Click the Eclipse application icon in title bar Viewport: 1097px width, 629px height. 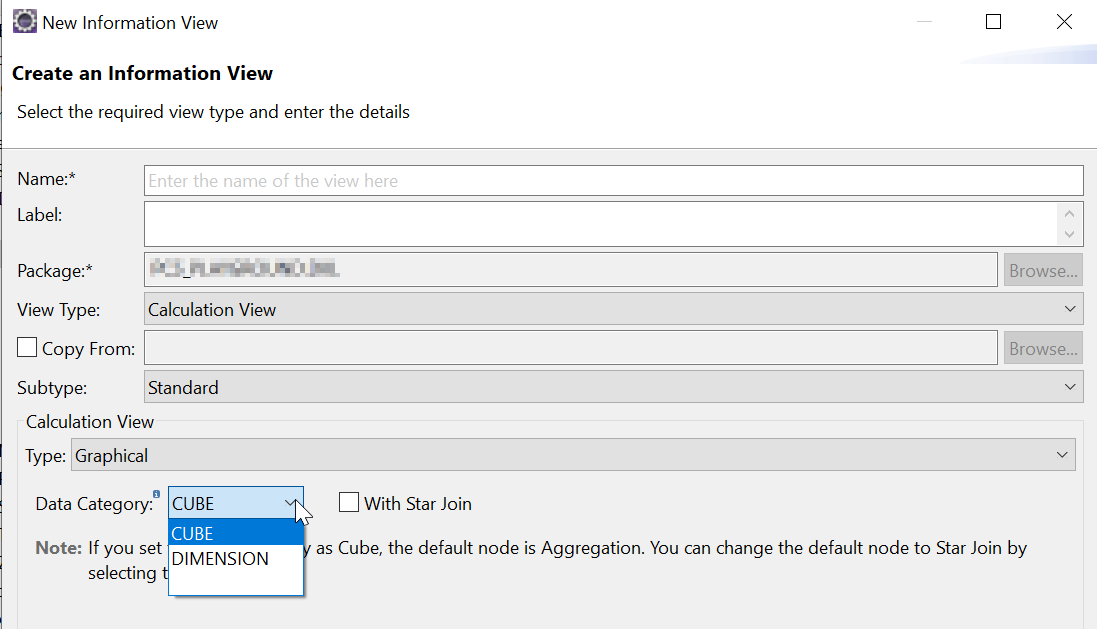point(24,22)
